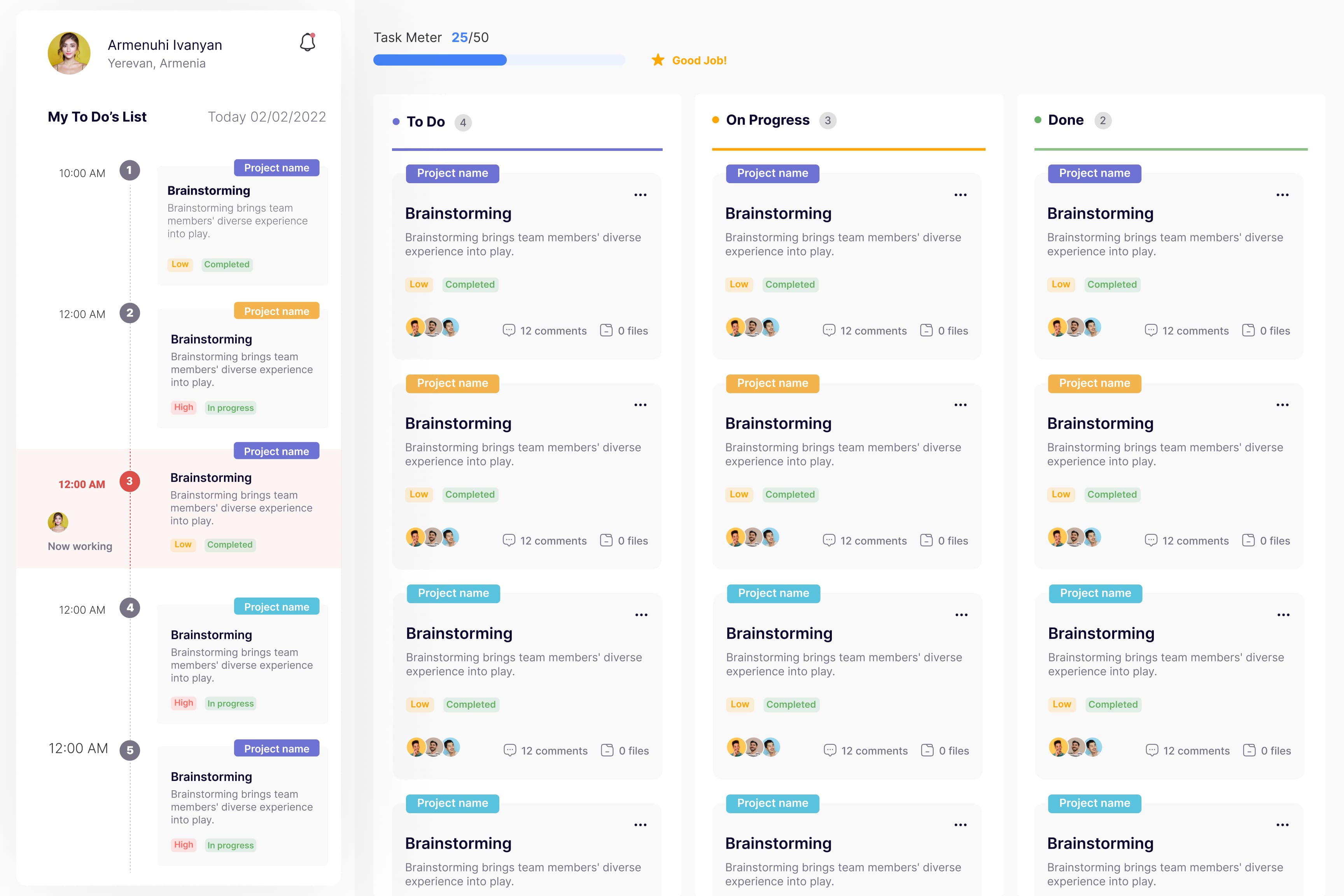This screenshot has width=1344, height=896.
Task: Click comments icon on second Done card
Action: (1151, 540)
